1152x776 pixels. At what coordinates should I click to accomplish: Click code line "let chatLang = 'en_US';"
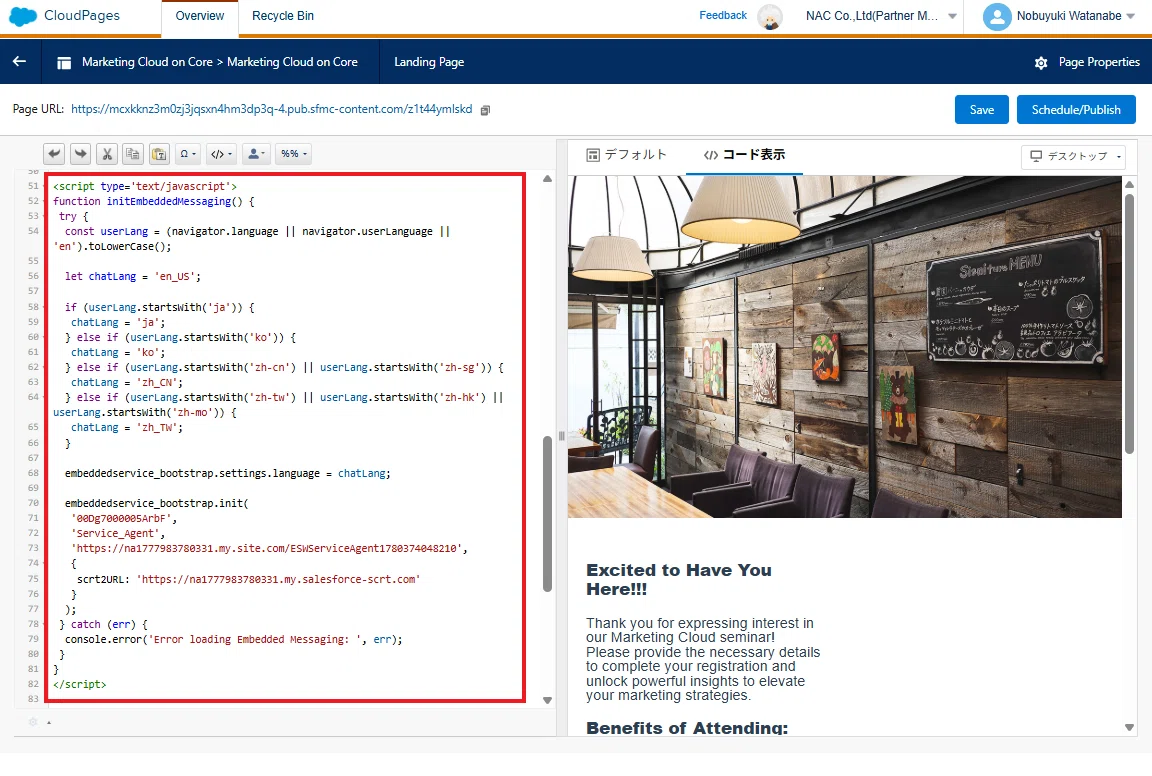(x=132, y=276)
